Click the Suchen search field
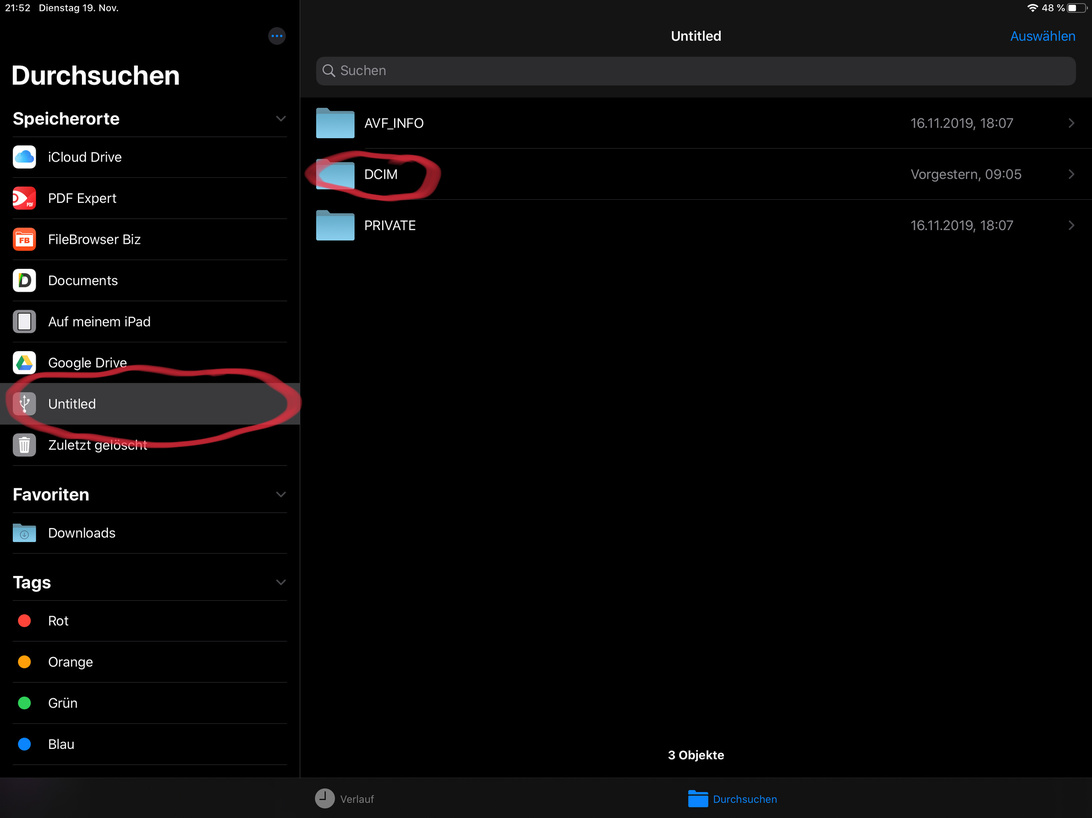1092x818 pixels. click(x=695, y=71)
